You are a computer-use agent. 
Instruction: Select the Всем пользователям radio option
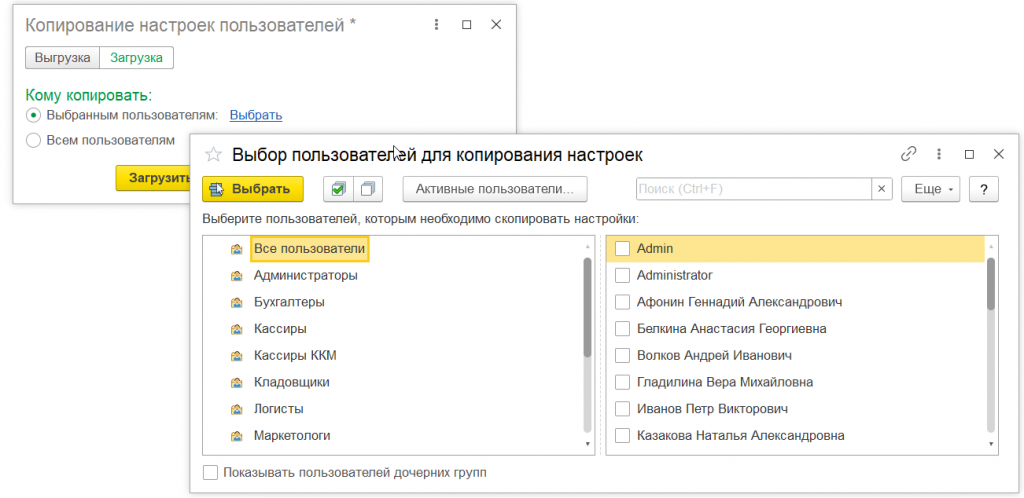[33, 141]
